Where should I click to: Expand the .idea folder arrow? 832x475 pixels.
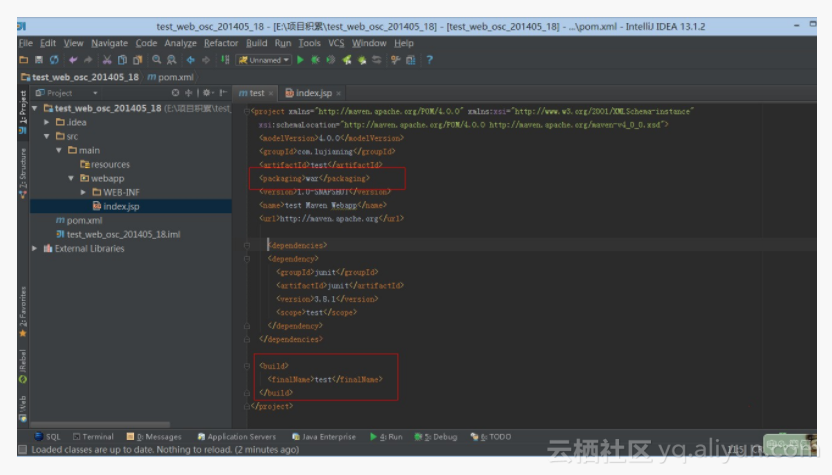pos(47,122)
